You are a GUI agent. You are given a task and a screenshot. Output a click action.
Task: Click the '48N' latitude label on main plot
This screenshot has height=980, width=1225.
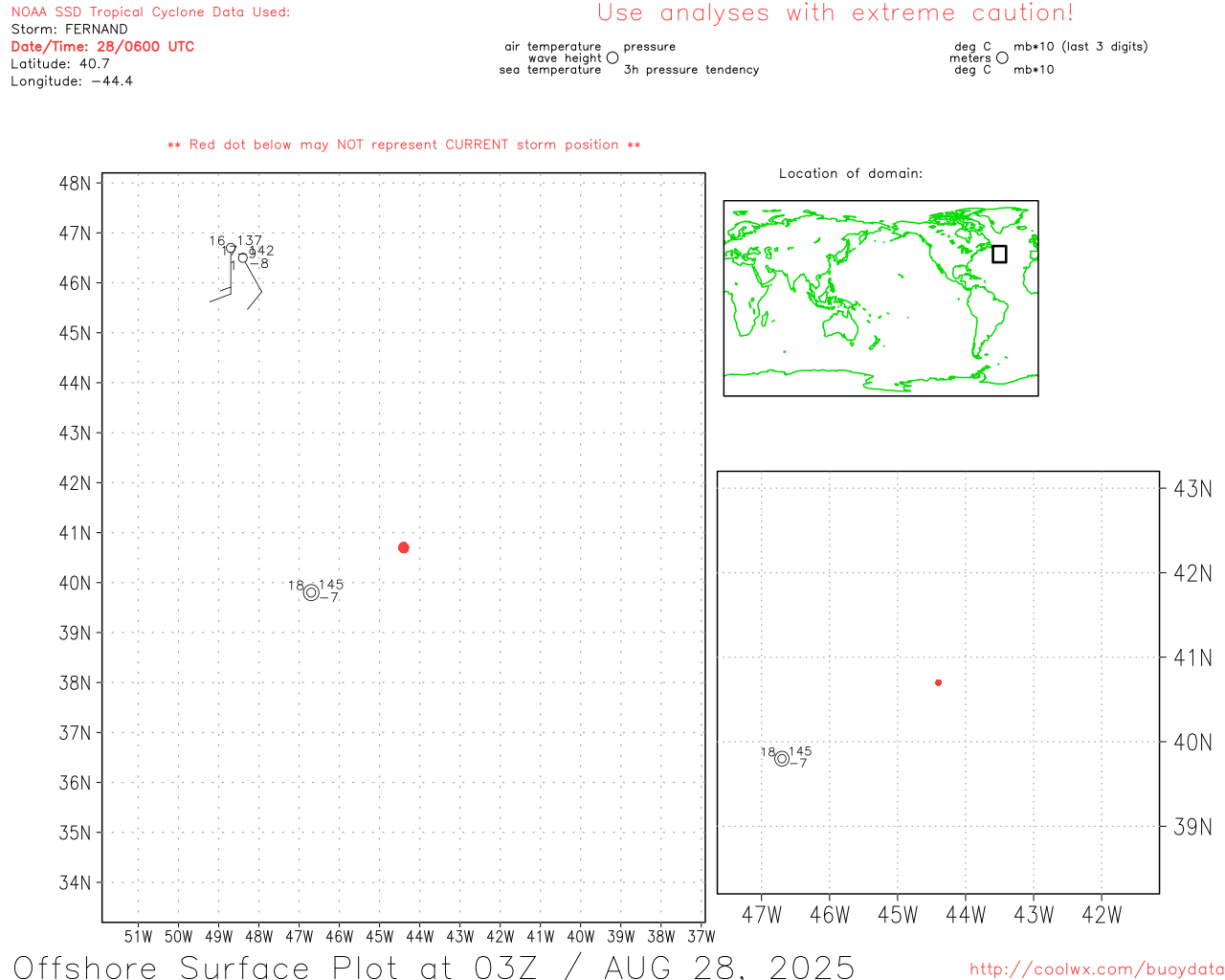tap(76, 183)
